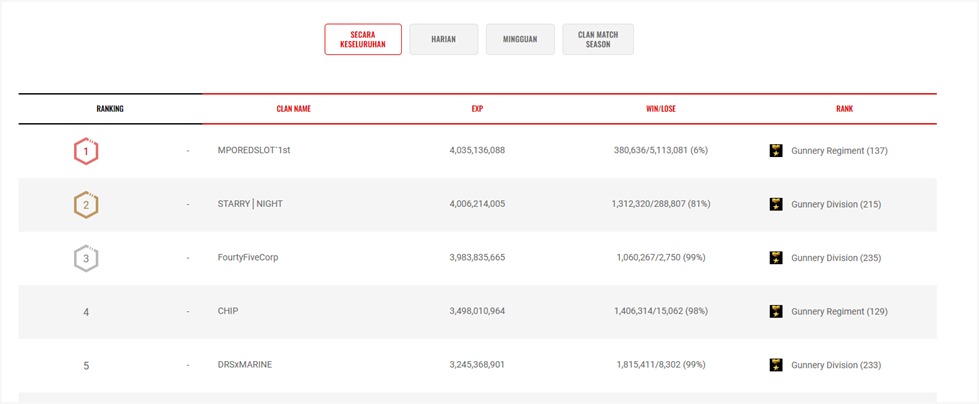Click rank insignia icon for DRSxMARINE

[775, 365]
